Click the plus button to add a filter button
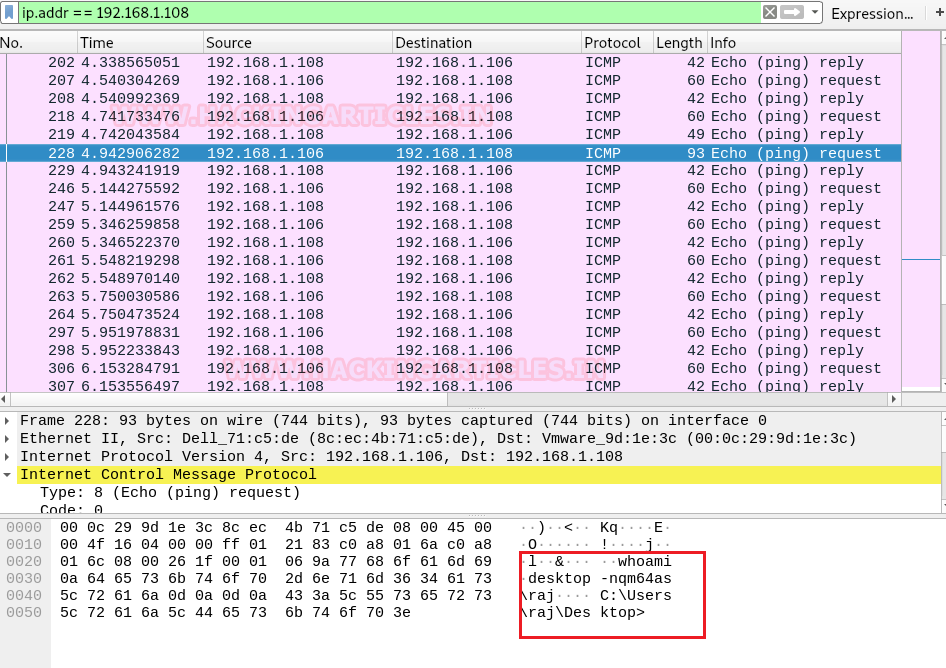This screenshot has height=668, width=946. [939, 13]
